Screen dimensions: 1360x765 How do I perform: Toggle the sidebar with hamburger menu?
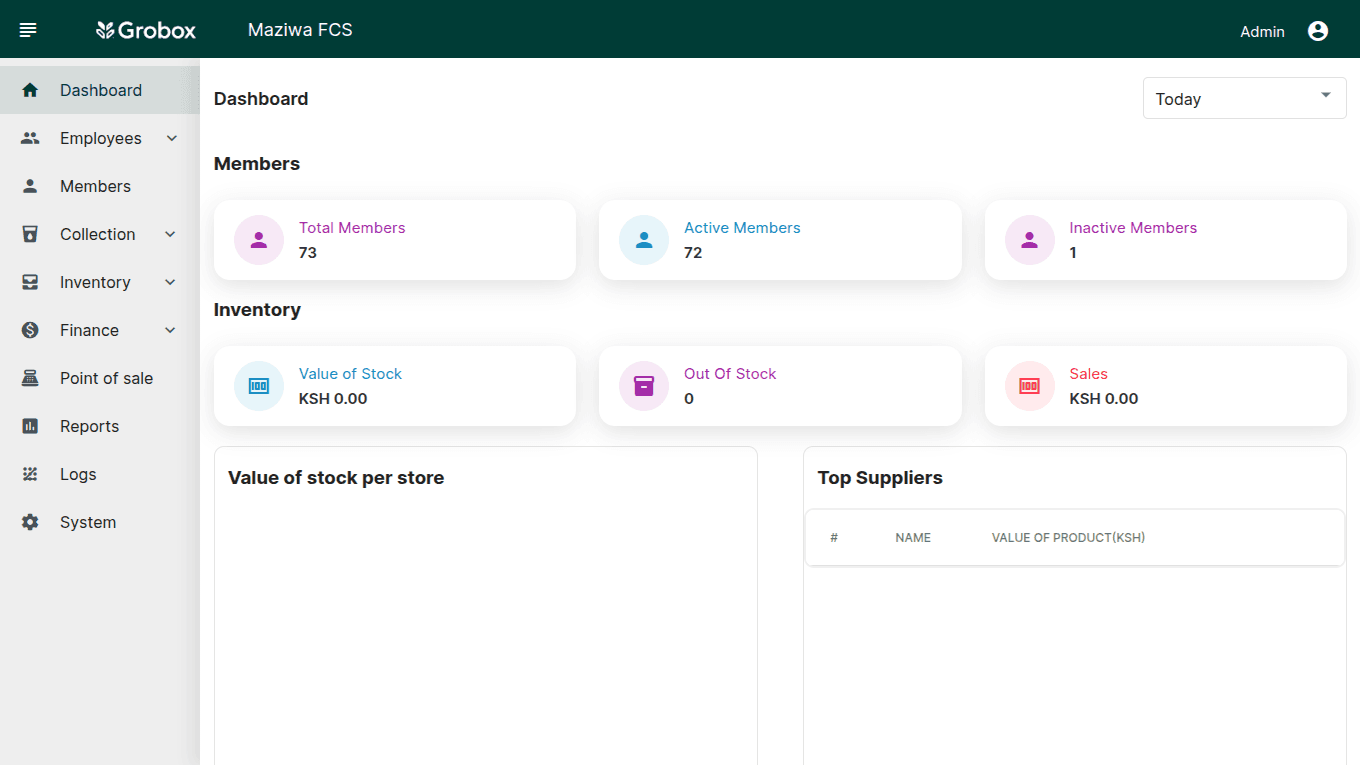(28, 28)
